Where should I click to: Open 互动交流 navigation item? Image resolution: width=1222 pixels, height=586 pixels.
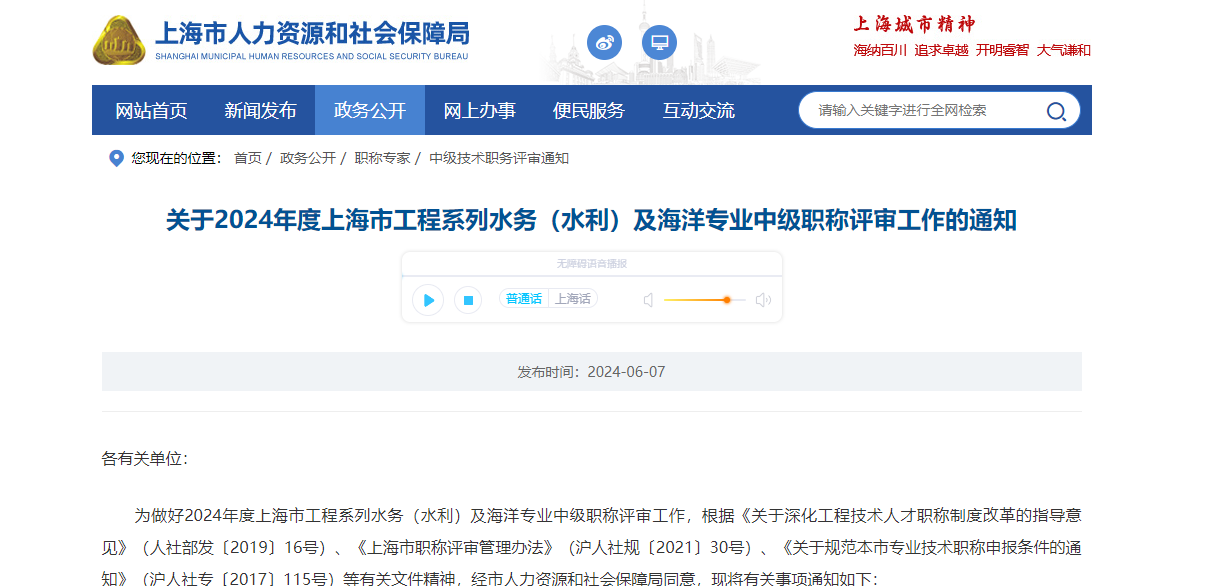pyautogui.click(x=698, y=111)
